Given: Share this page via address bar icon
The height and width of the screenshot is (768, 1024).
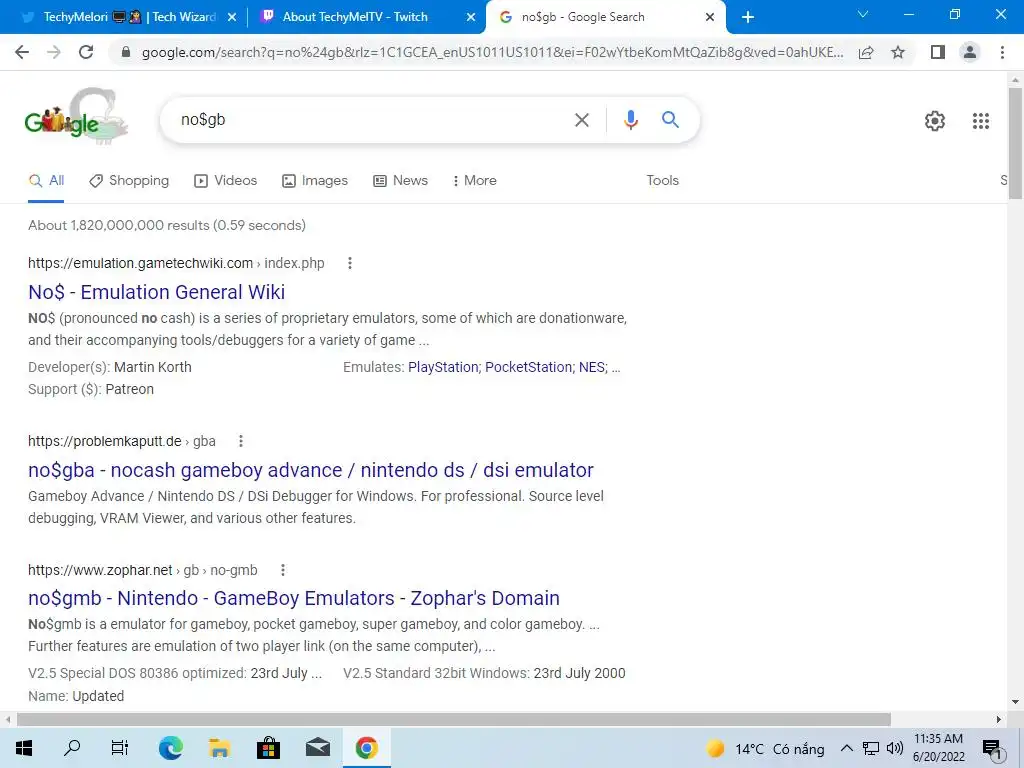Looking at the screenshot, I should 866,52.
